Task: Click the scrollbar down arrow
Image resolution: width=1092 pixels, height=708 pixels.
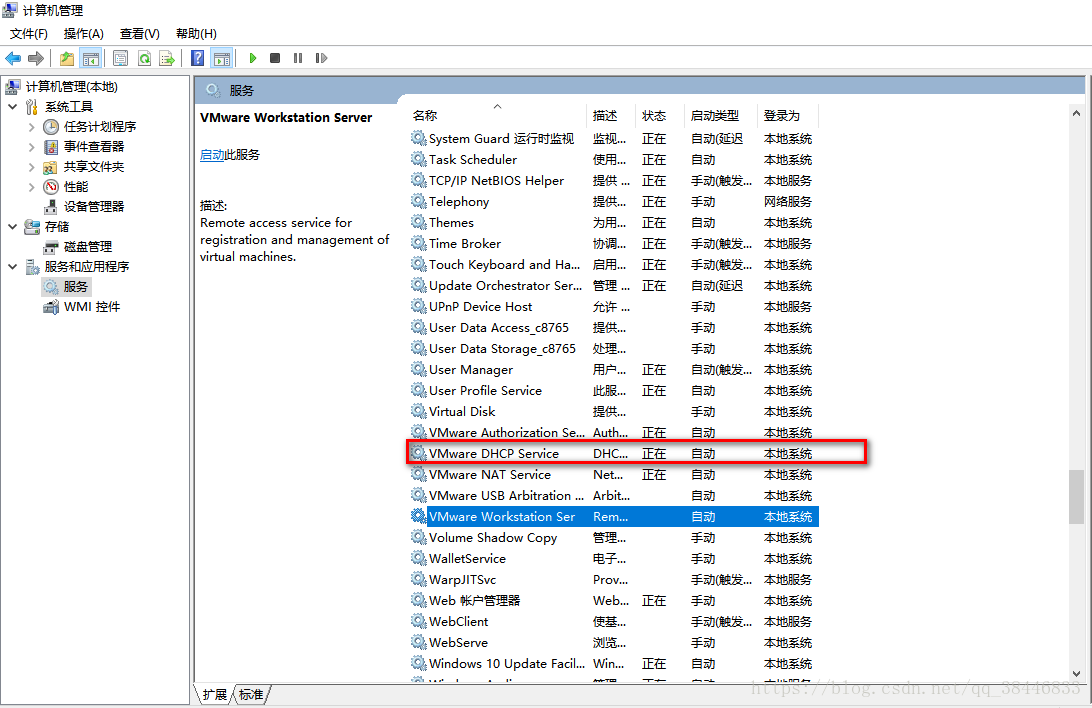Action: (x=1076, y=673)
